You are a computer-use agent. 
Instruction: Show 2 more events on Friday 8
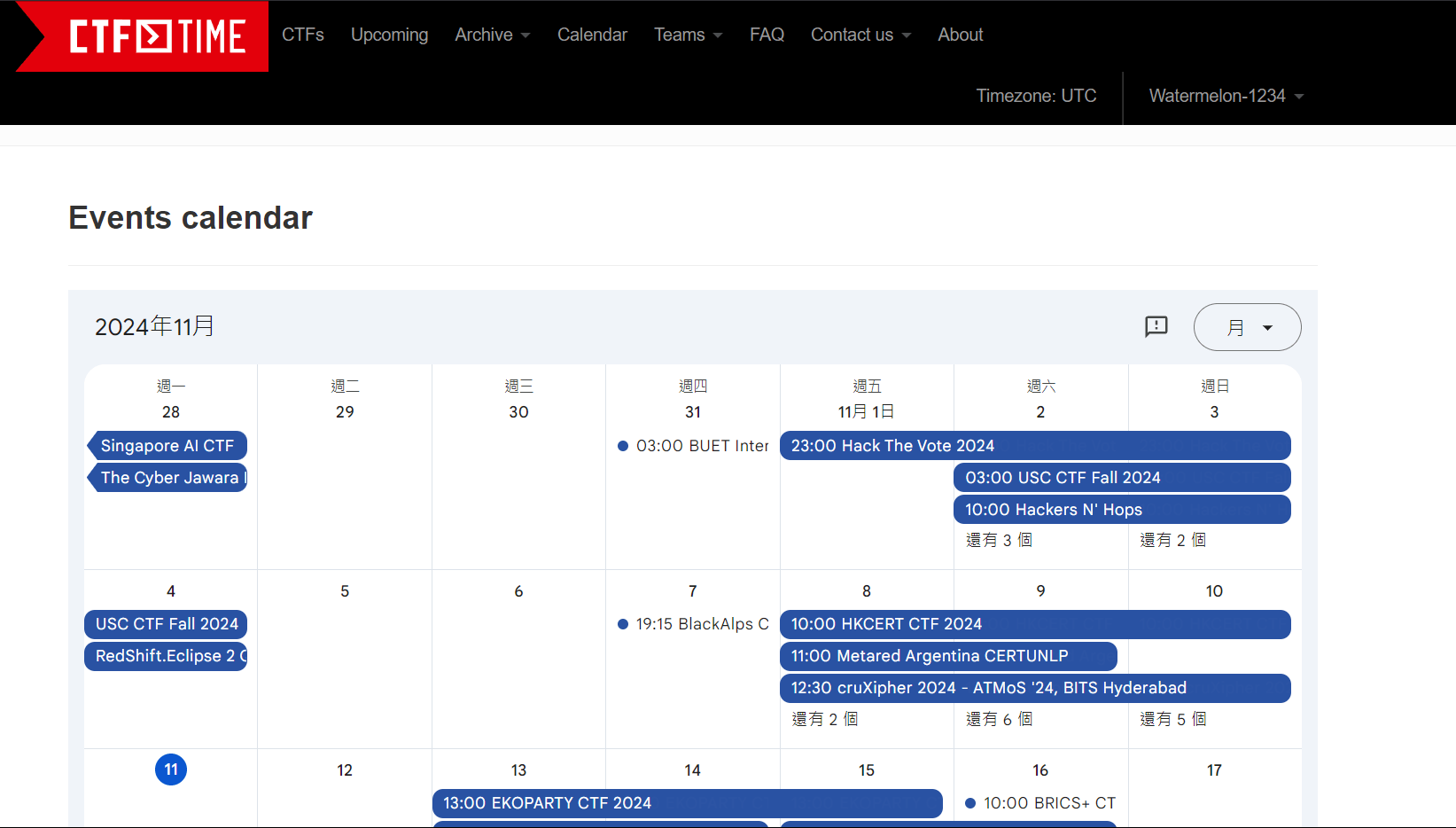825,719
